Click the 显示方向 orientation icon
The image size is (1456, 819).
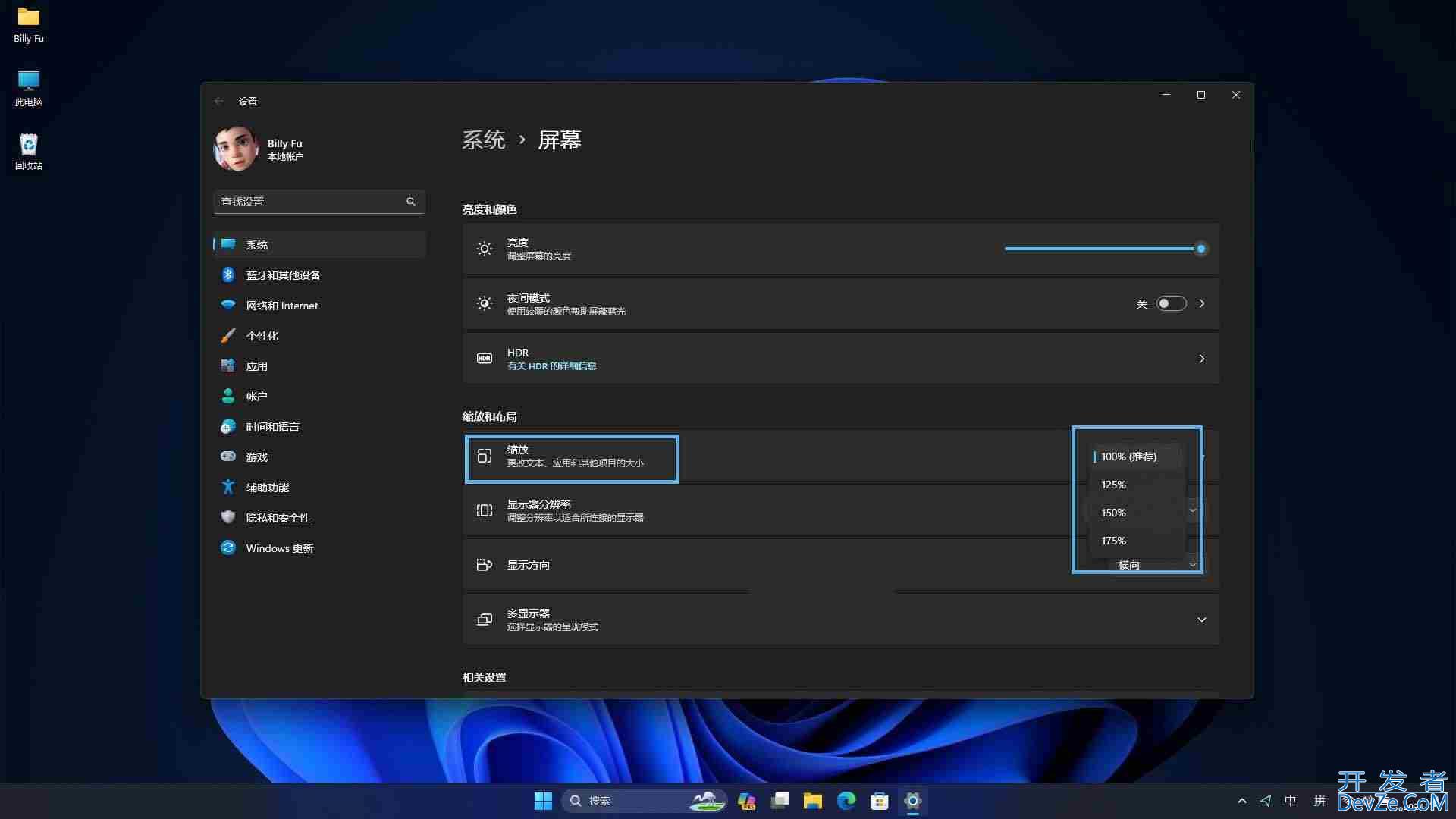pos(485,565)
